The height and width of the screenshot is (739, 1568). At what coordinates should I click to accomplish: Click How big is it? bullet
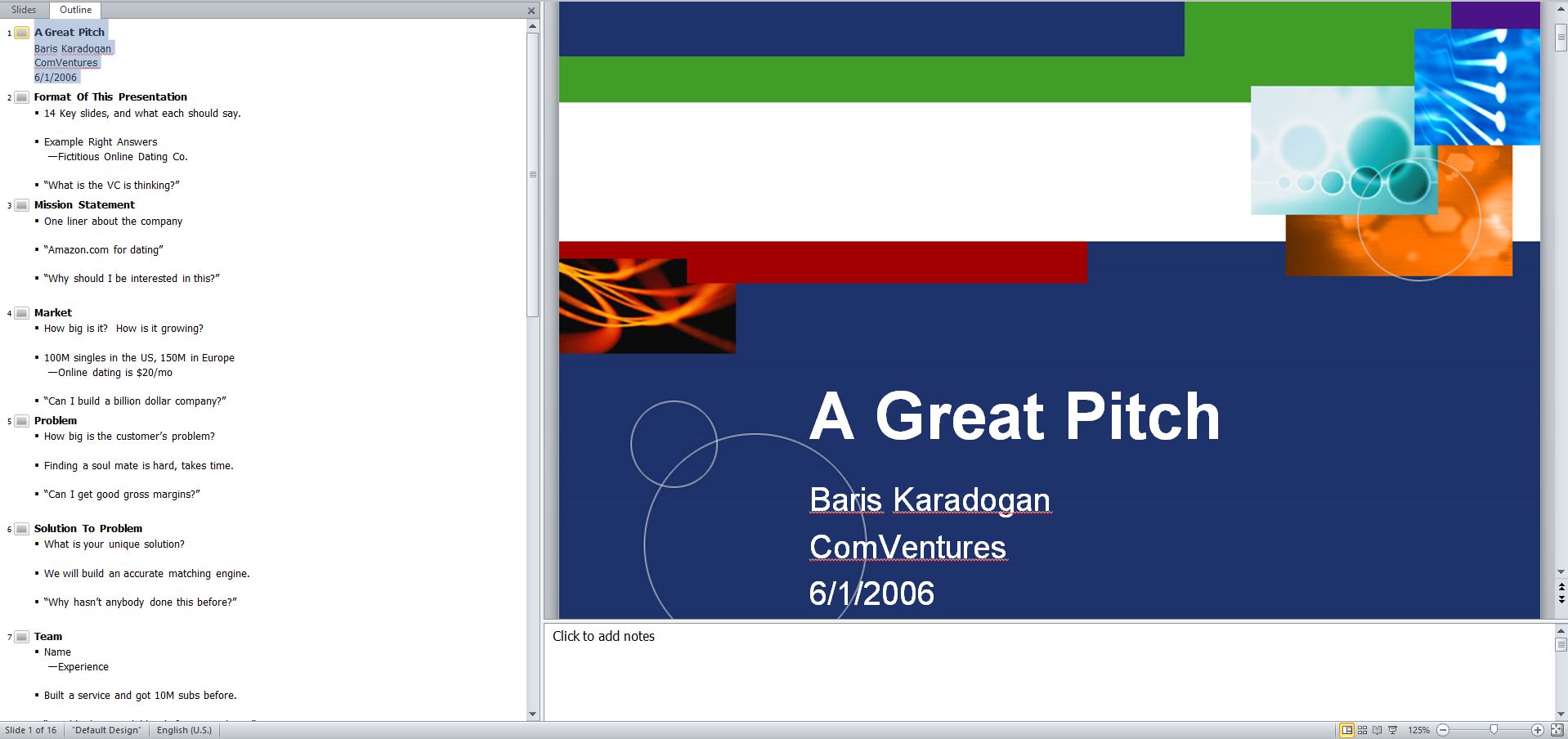[123, 329]
